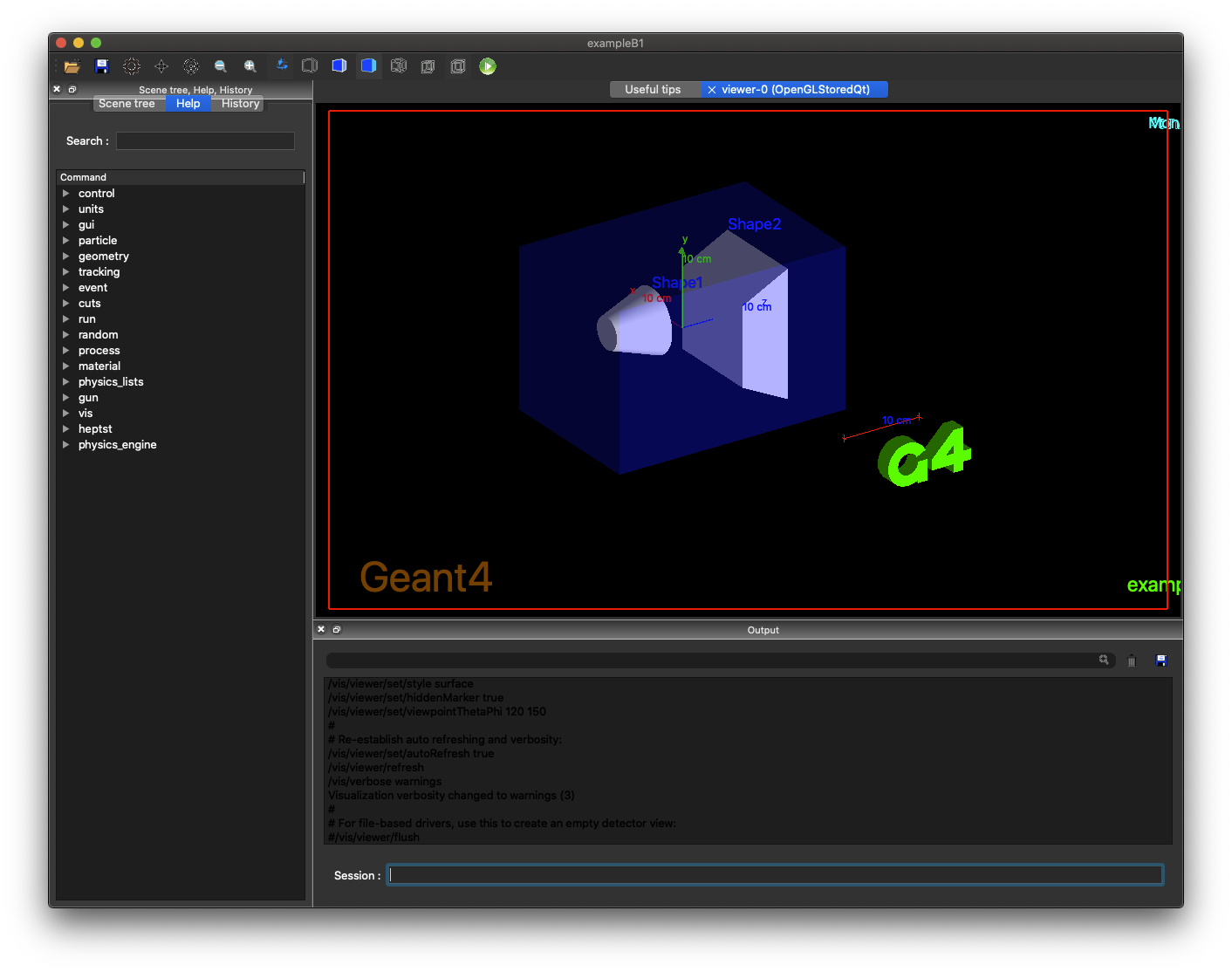Screen dimensions: 1232x972
Task: Expand the run command group
Action: click(65, 319)
